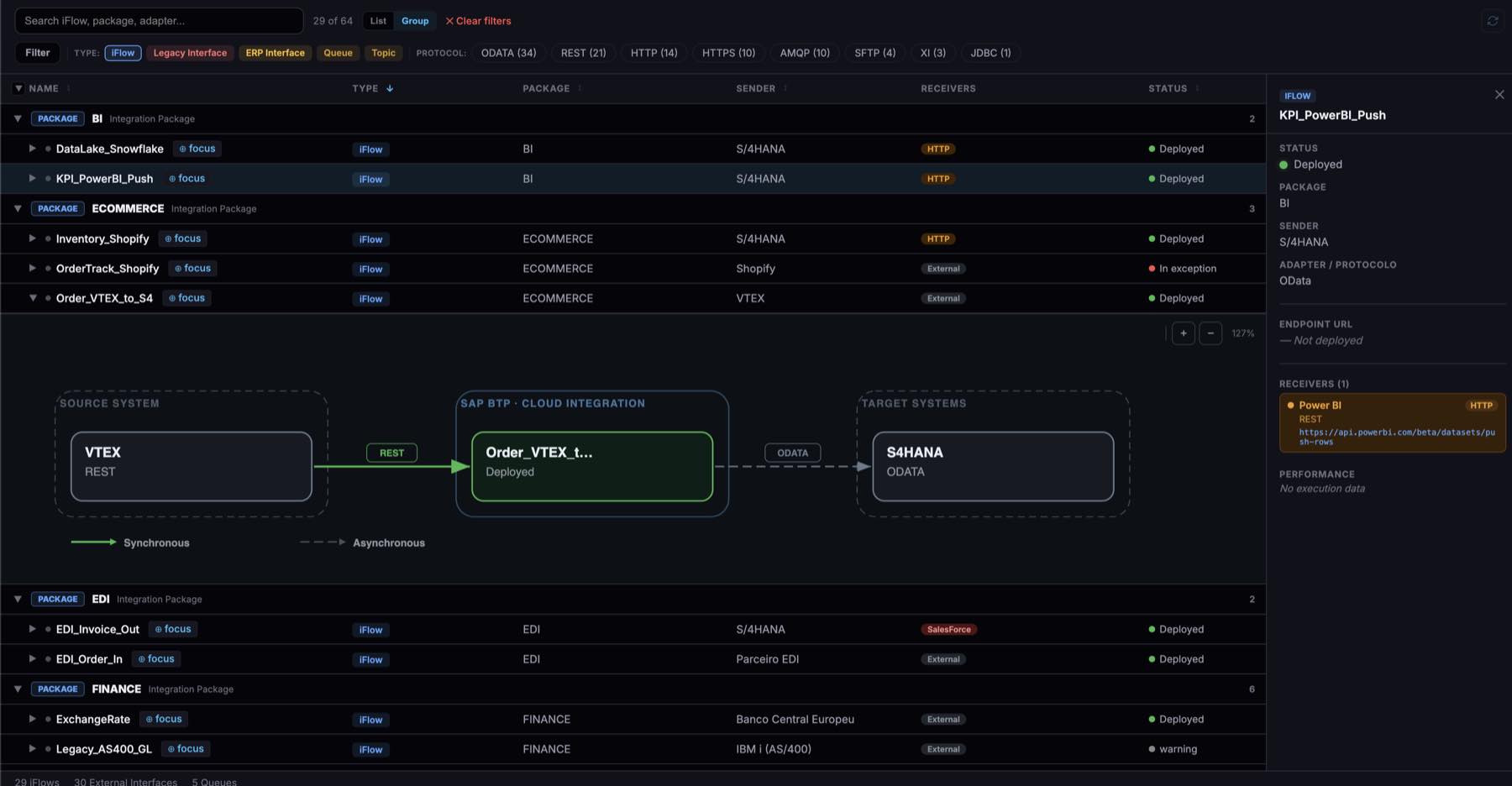Collapse the BI package group
The height and width of the screenshot is (786, 1512).
point(18,118)
